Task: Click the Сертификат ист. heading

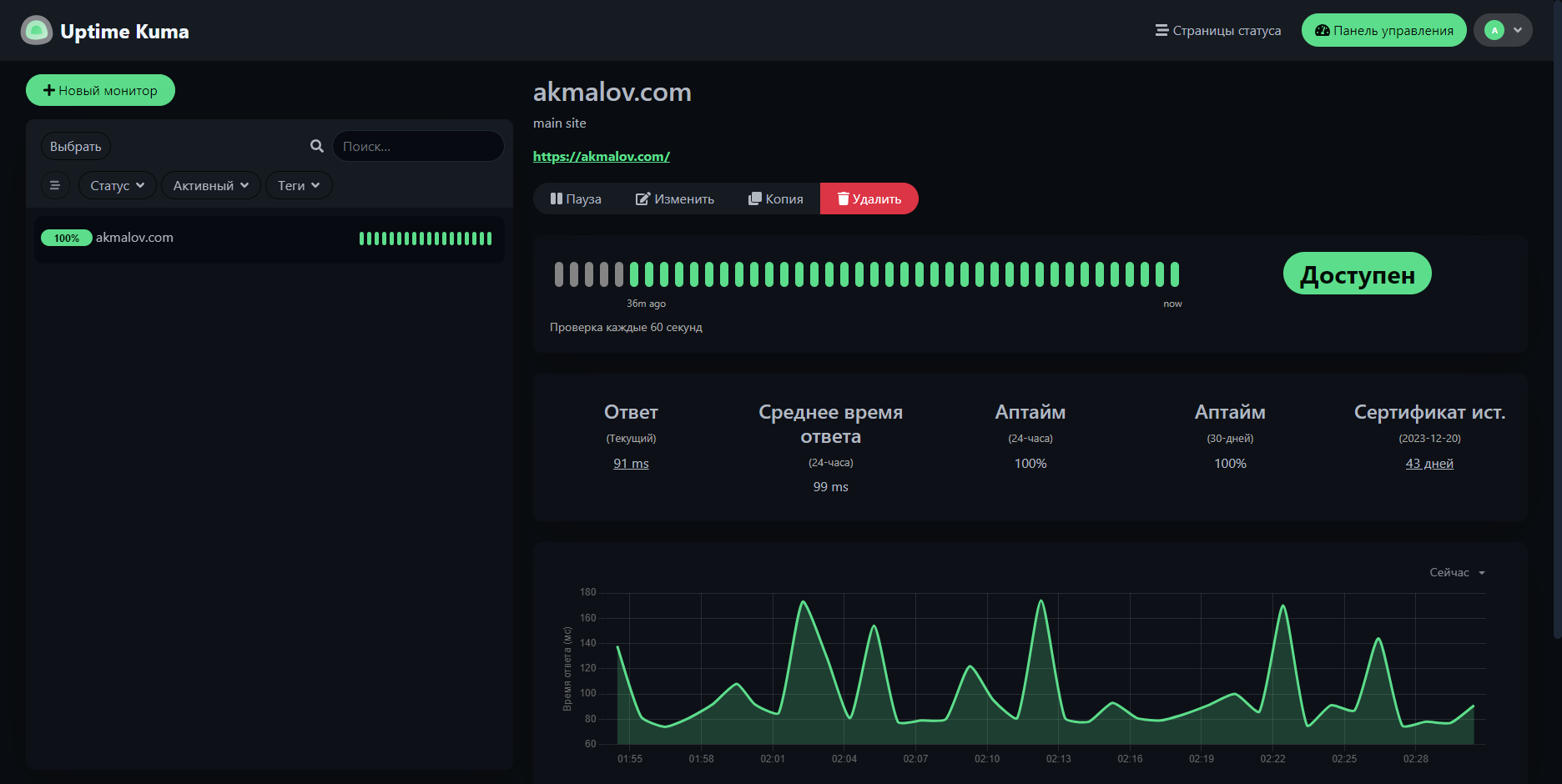Action: click(x=1429, y=412)
